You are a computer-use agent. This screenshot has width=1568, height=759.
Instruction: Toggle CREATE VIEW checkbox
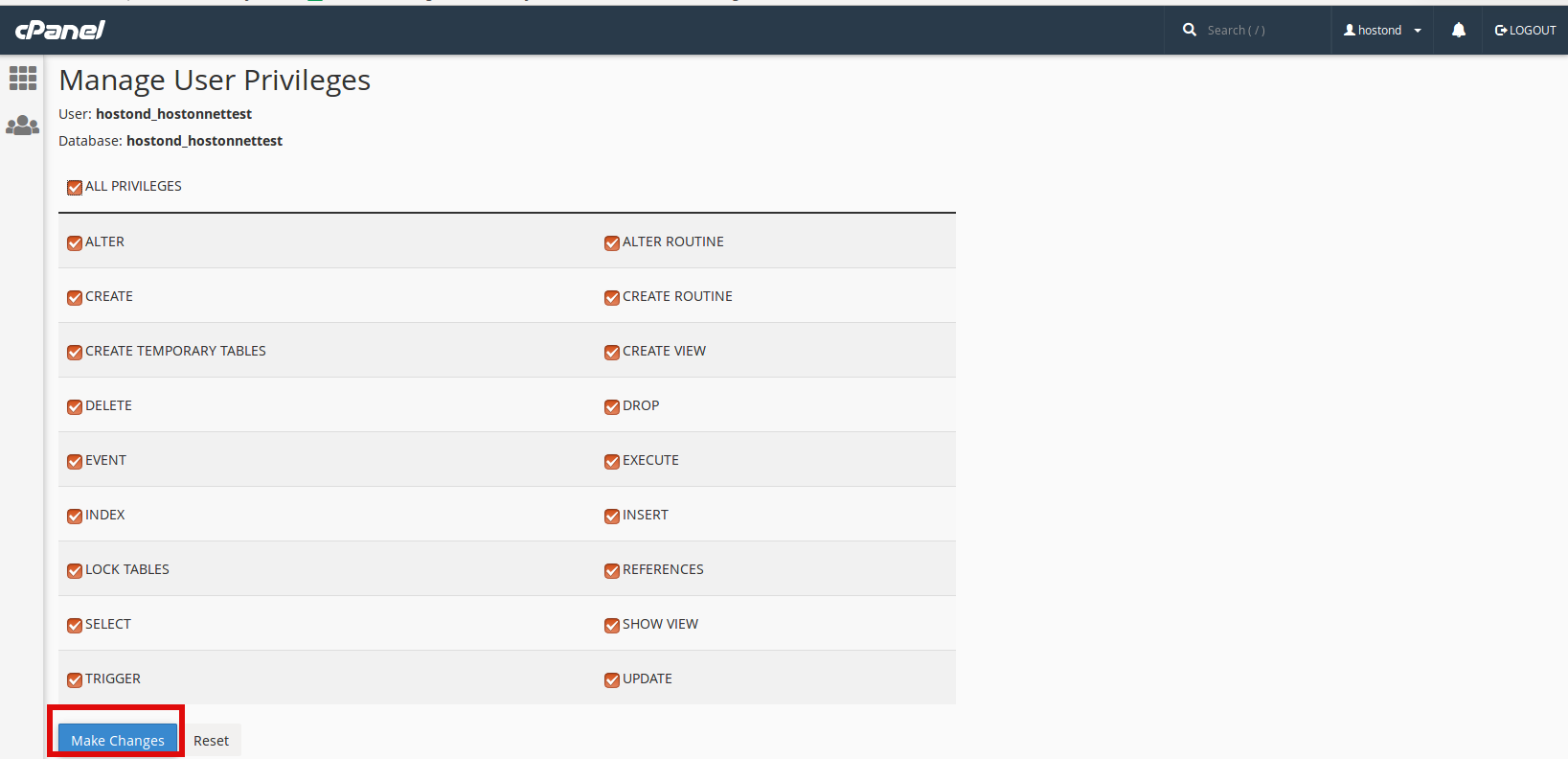pyautogui.click(x=612, y=352)
